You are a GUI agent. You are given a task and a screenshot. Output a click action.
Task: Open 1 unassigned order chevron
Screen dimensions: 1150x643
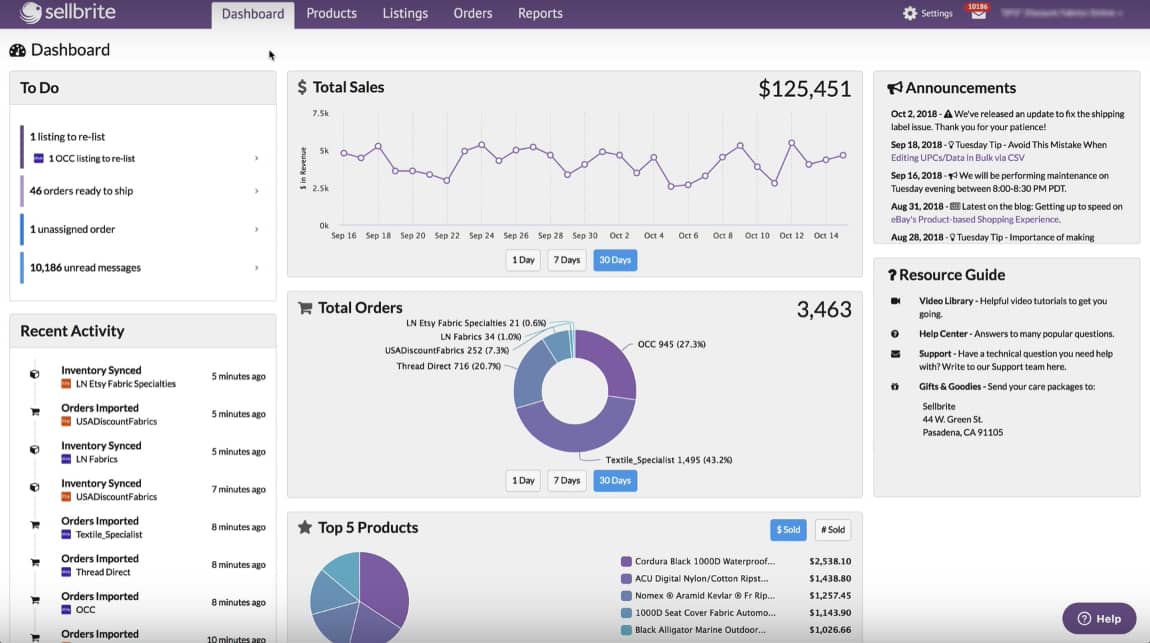pos(257,229)
